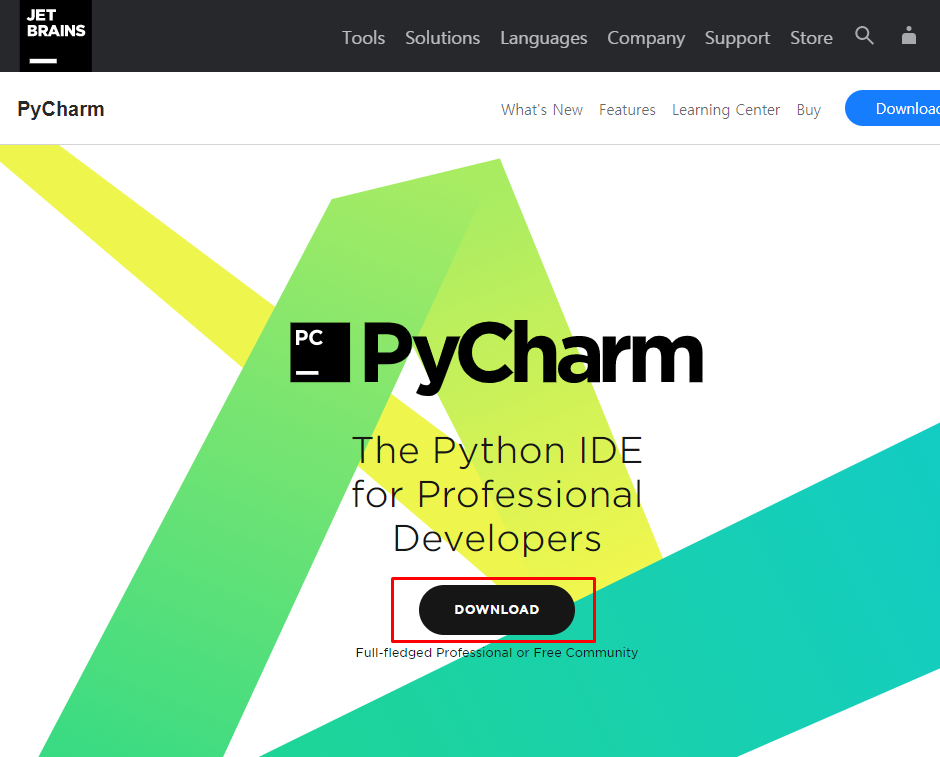This screenshot has width=940, height=757.
Task: Open the What's New page
Action: pyautogui.click(x=542, y=110)
